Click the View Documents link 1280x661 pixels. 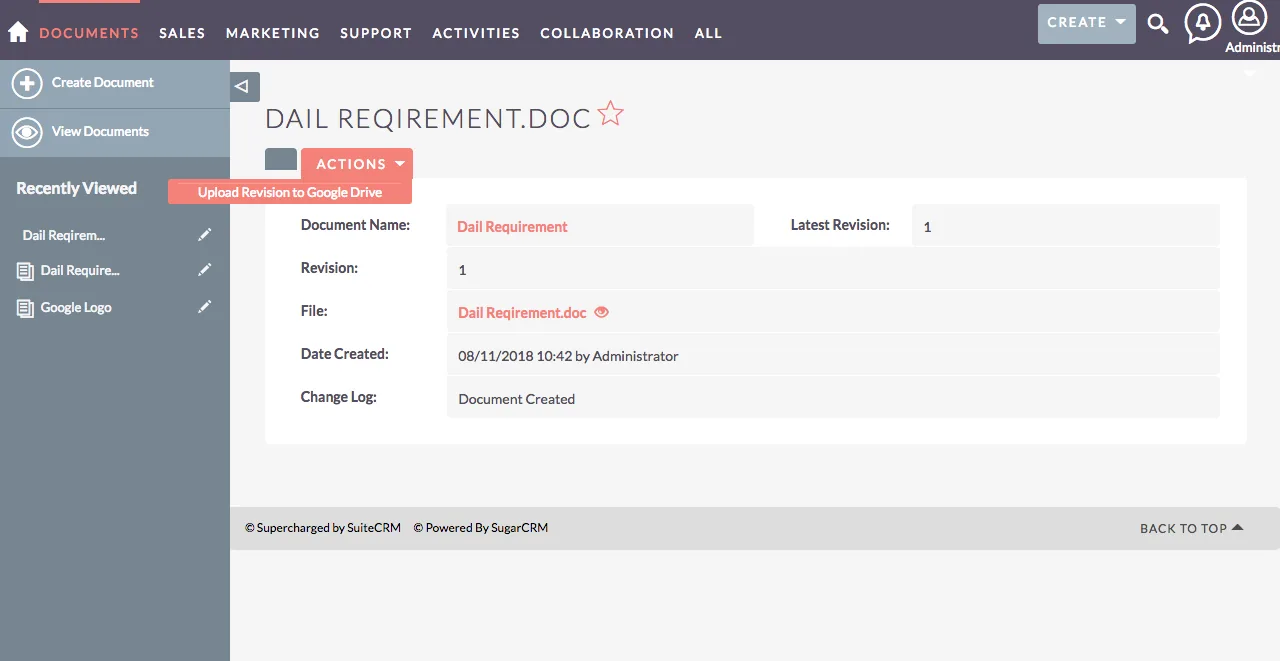tap(100, 132)
